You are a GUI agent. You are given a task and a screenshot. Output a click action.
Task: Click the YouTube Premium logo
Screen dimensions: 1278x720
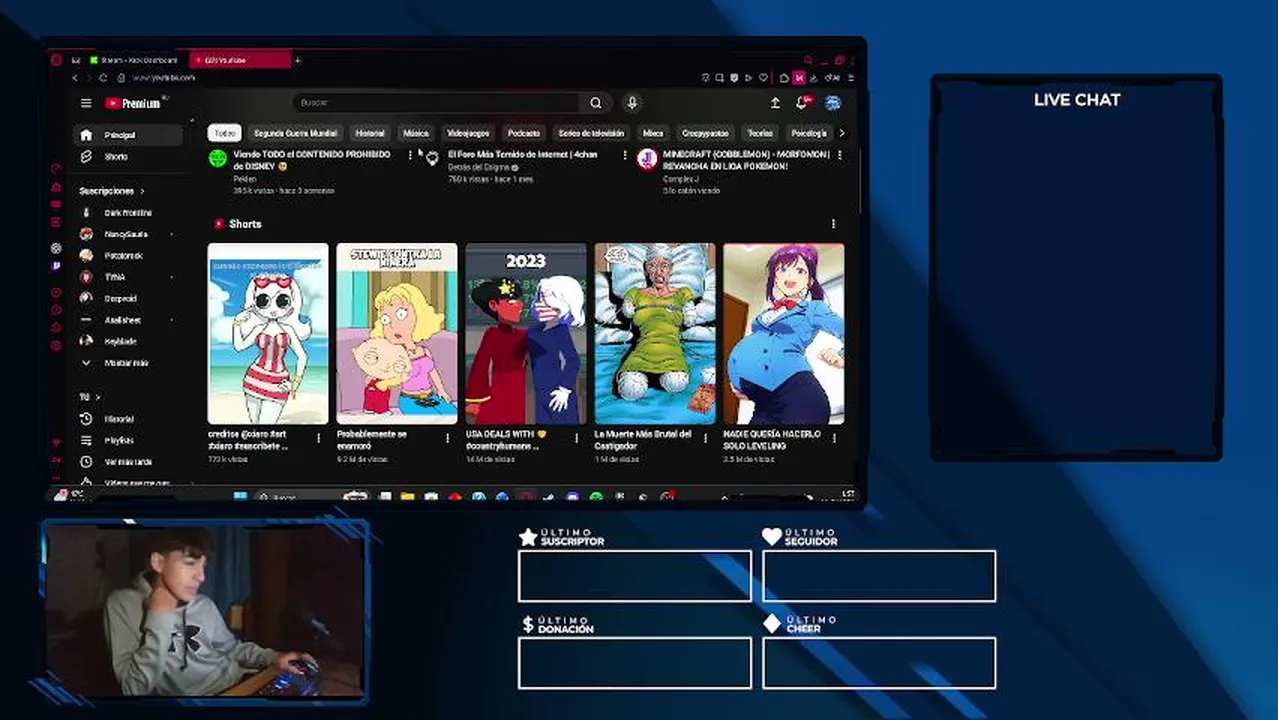[x=133, y=103]
